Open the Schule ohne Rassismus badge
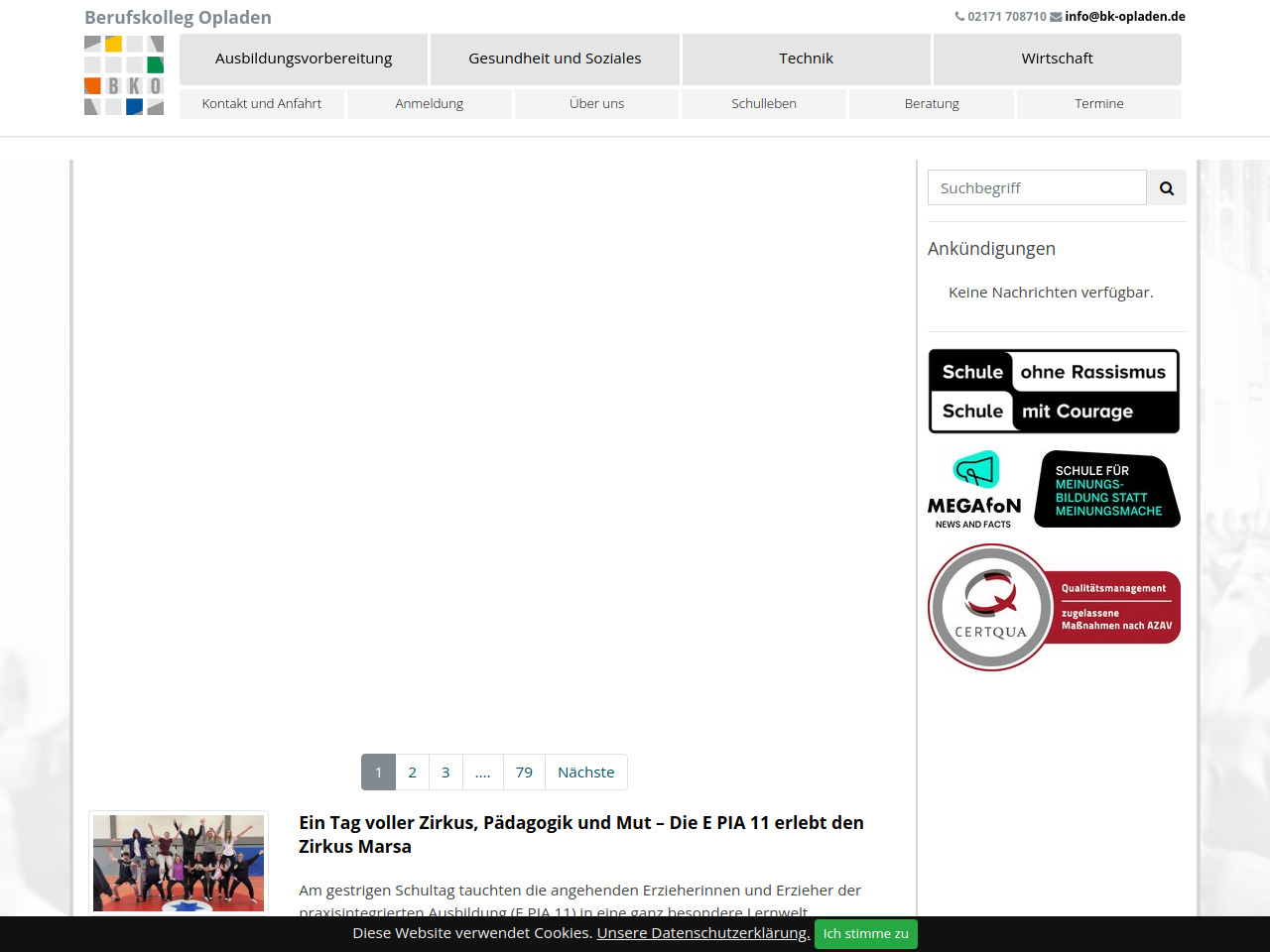The width and height of the screenshot is (1270, 952). (1054, 392)
